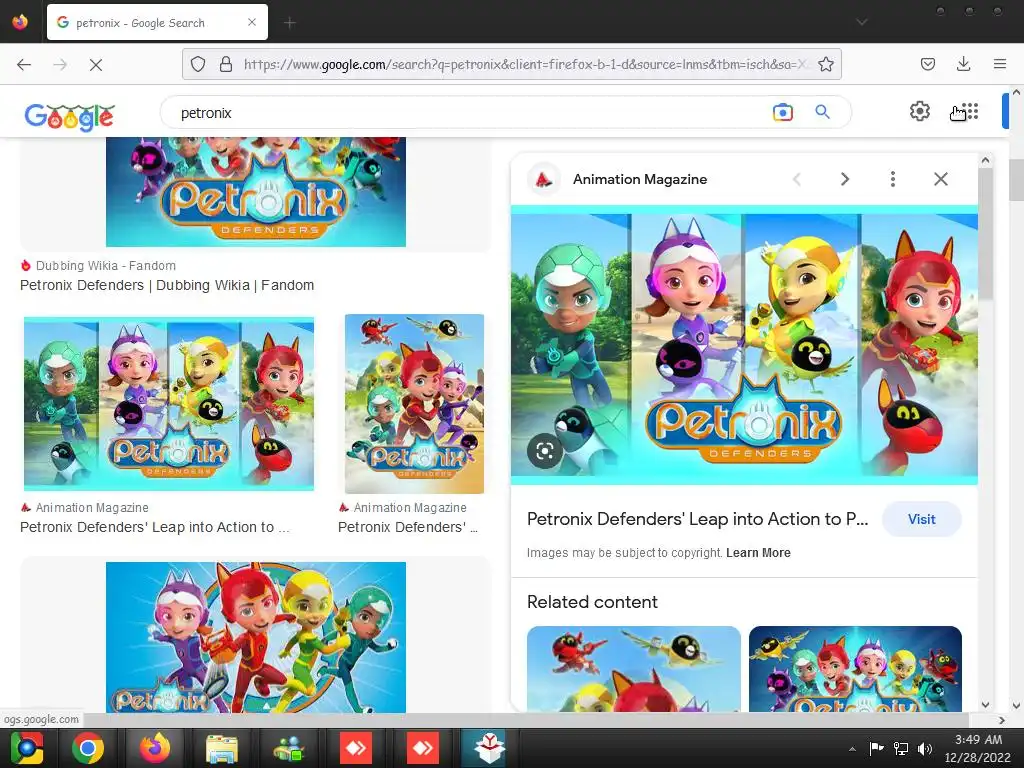Select the running heroes Petronix thumbnail
The image size is (1024, 768).
(x=255, y=637)
